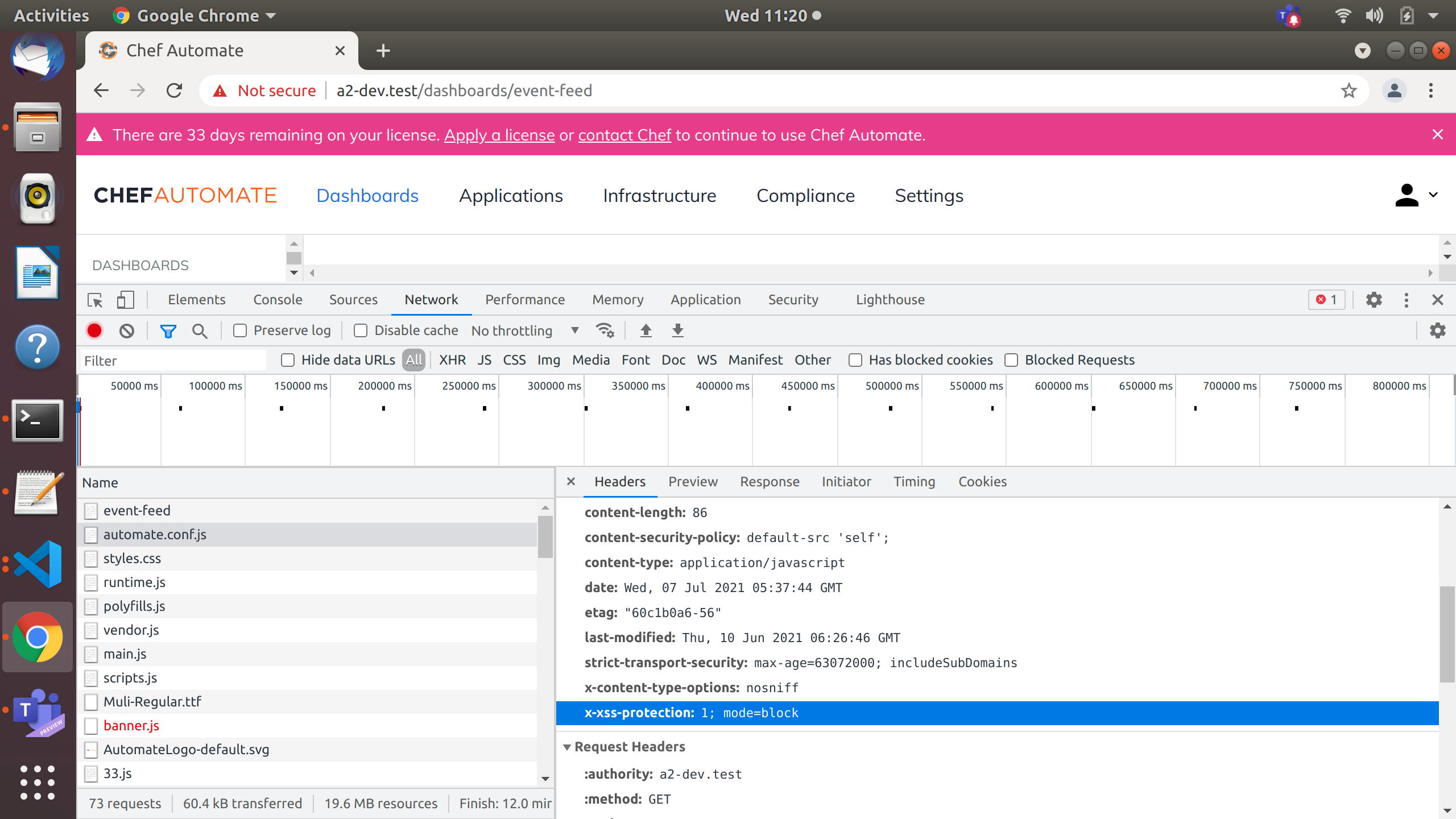Enable Disable cache option
This screenshot has width=1456, height=819.
point(361,330)
